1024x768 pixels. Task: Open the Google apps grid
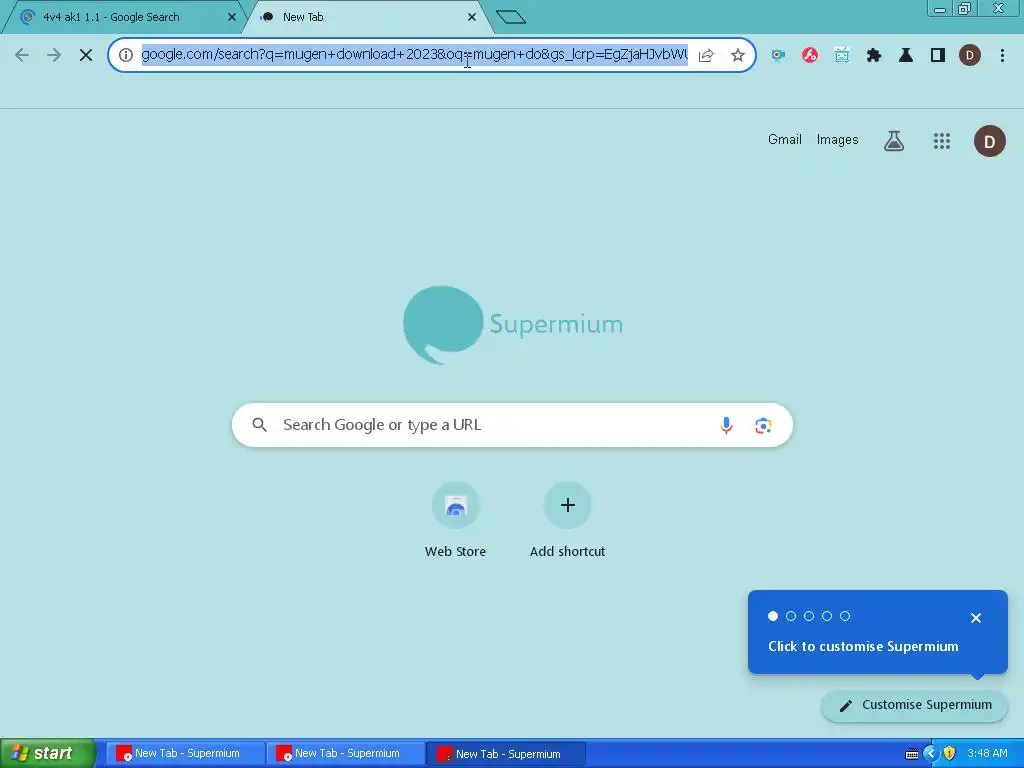(942, 140)
